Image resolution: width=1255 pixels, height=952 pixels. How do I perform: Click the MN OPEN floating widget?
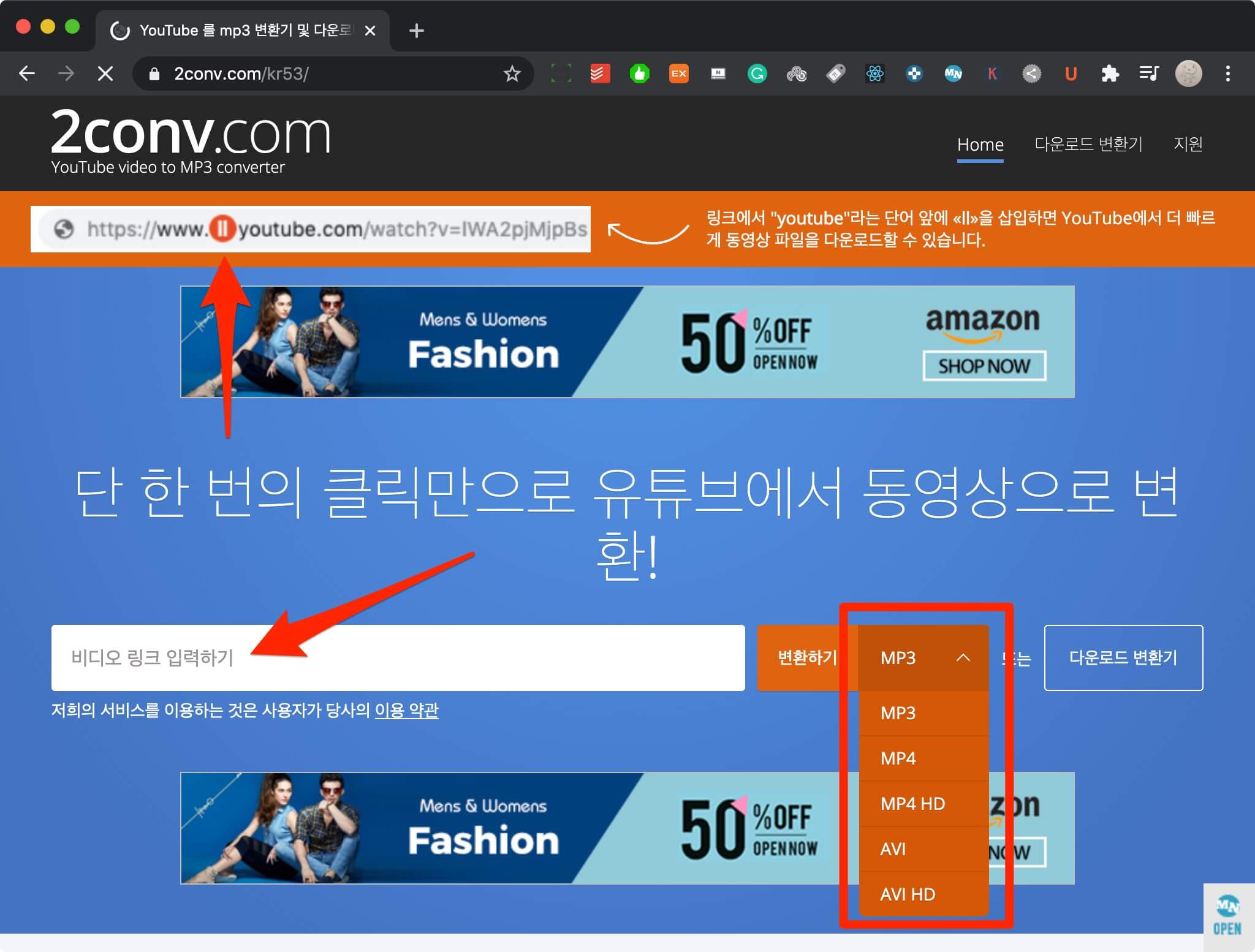pos(1227,917)
